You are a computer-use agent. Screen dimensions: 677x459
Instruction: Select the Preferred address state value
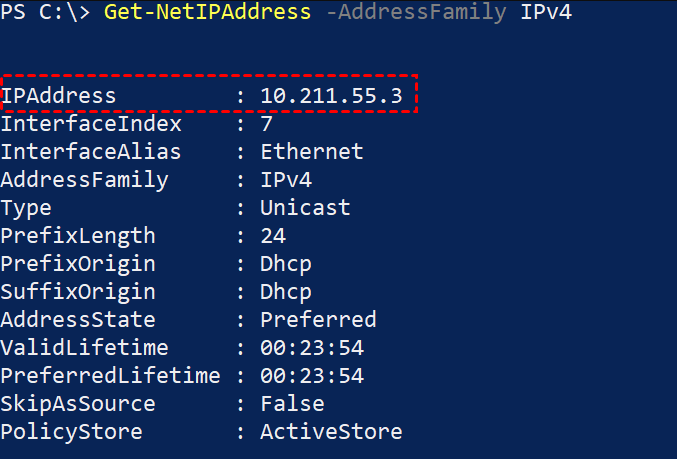[318, 320]
